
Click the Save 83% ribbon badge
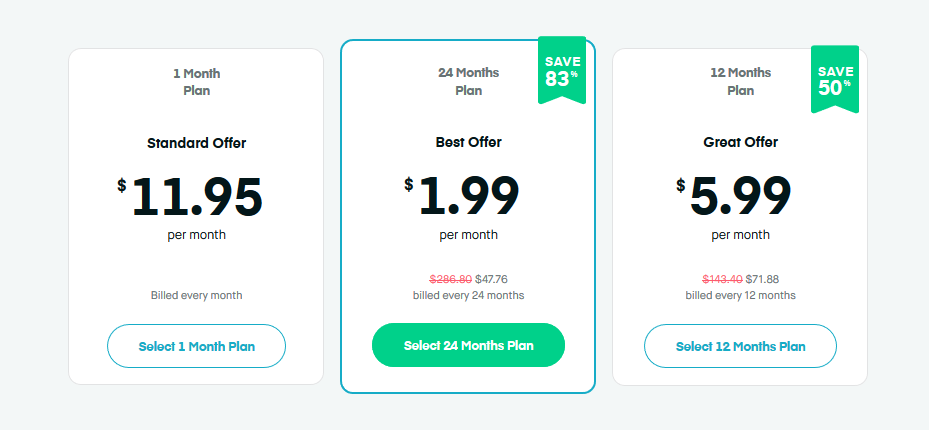562,70
